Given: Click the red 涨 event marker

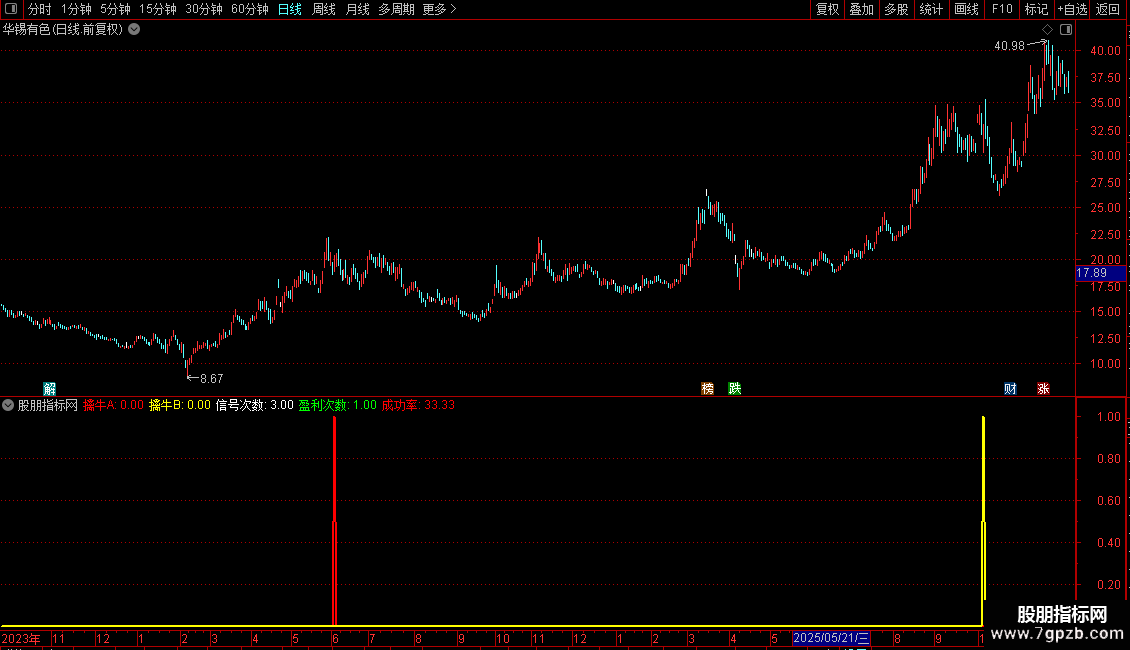Looking at the screenshot, I should click(x=1043, y=388).
